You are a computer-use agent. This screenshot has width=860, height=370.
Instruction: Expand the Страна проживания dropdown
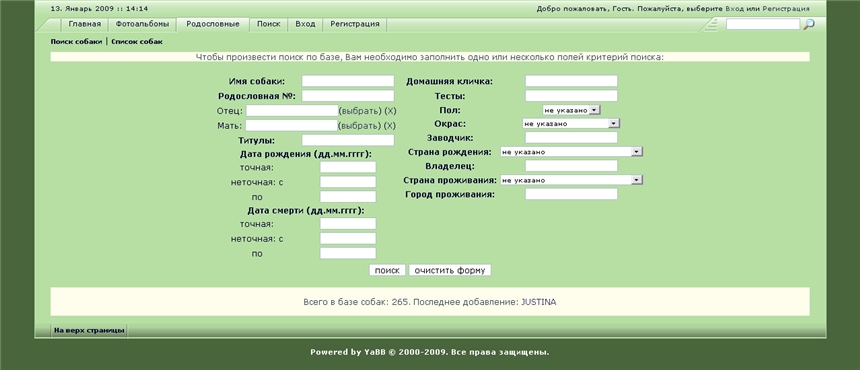pyautogui.click(x=571, y=180)
